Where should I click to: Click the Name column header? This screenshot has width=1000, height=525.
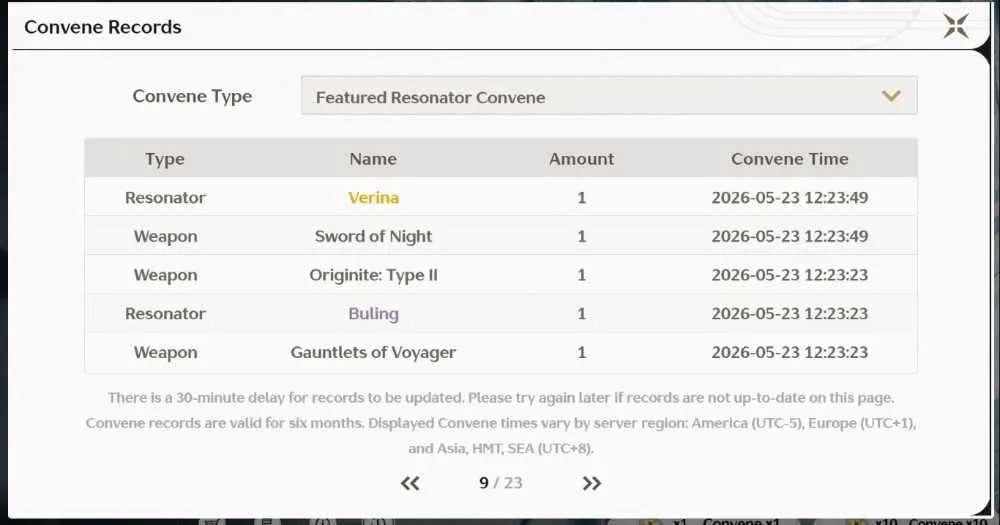(373, 159)
